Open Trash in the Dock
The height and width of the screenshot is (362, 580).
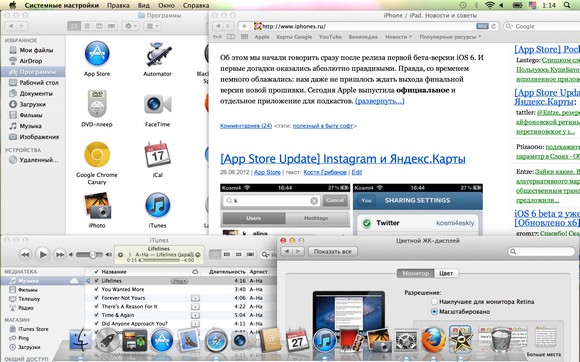[x=501, y=340]
